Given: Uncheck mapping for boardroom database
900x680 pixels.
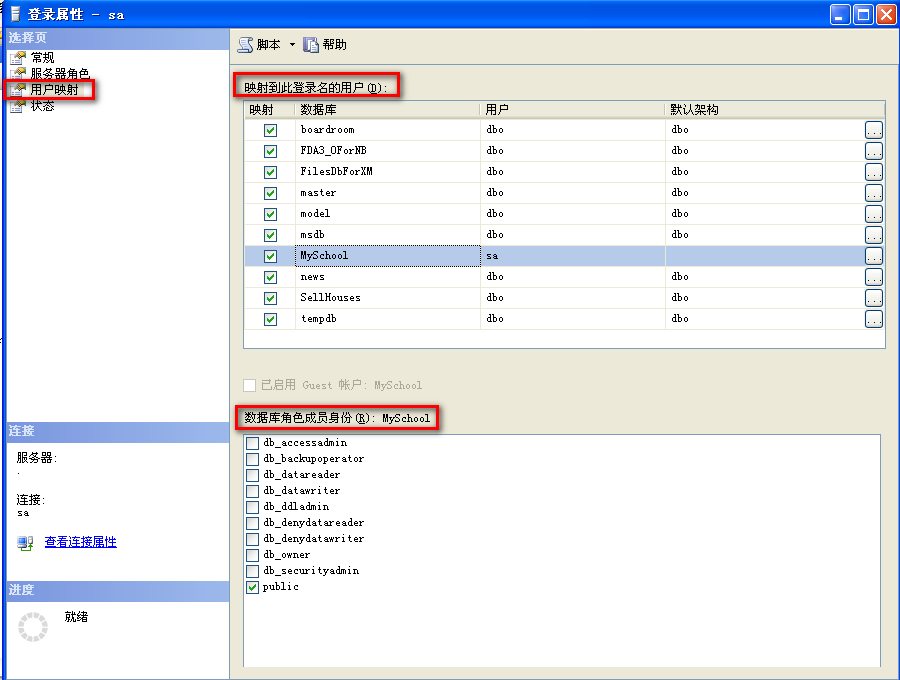Looking at the screenshot, I should (x=270, y=130).
